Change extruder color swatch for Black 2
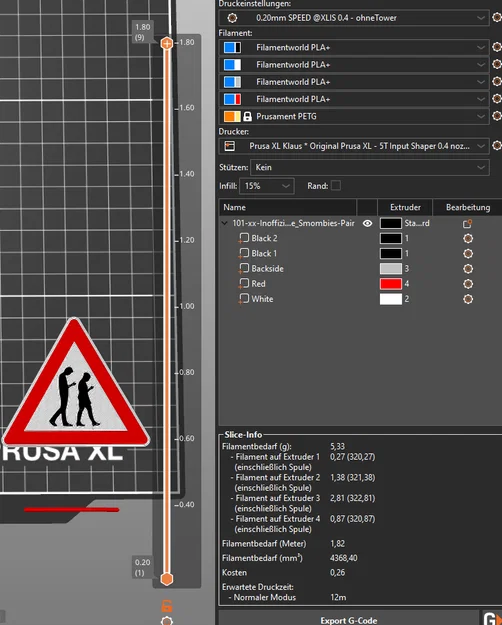The height and width of the screenshot is (625, 502). 391,238
